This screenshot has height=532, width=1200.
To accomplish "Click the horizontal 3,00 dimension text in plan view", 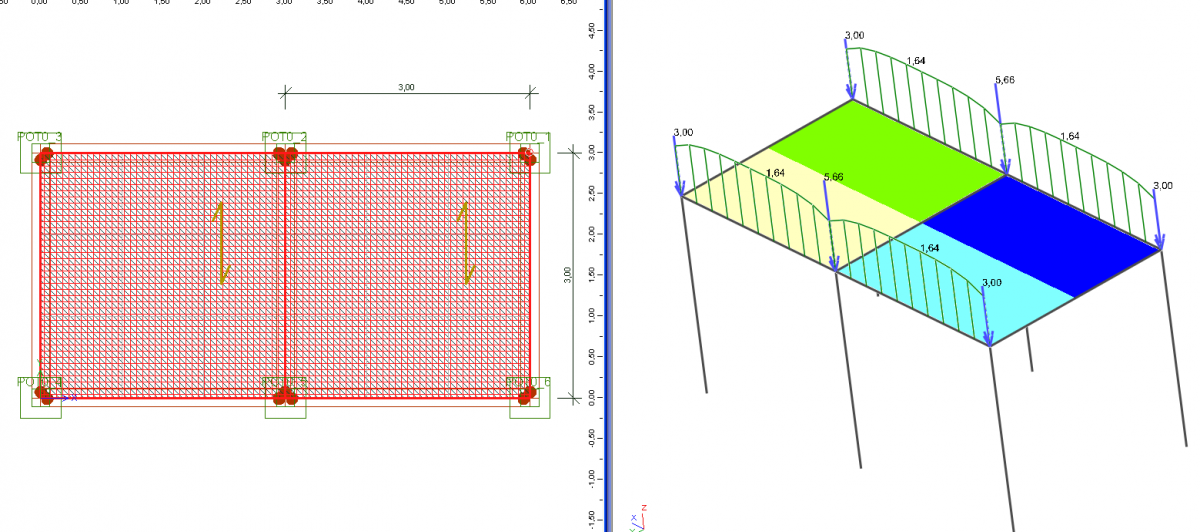I will click(406, 88).
